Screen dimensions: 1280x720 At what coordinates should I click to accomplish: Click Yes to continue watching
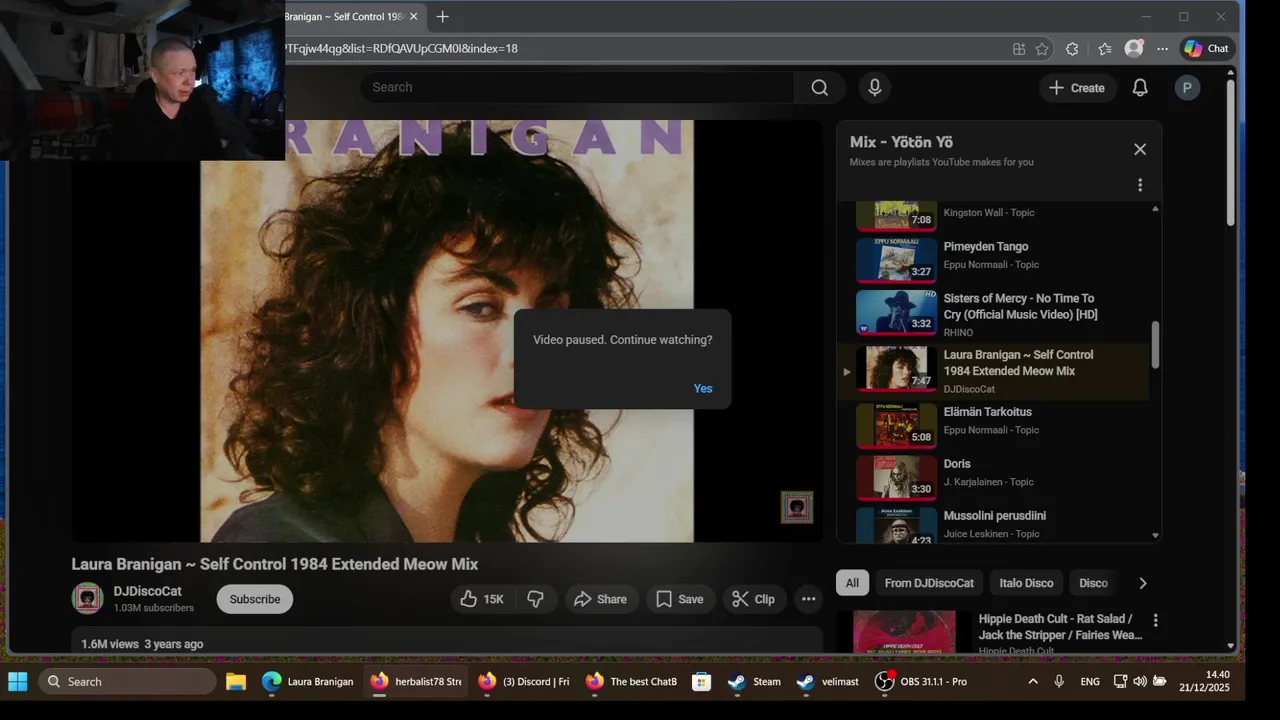703,388
